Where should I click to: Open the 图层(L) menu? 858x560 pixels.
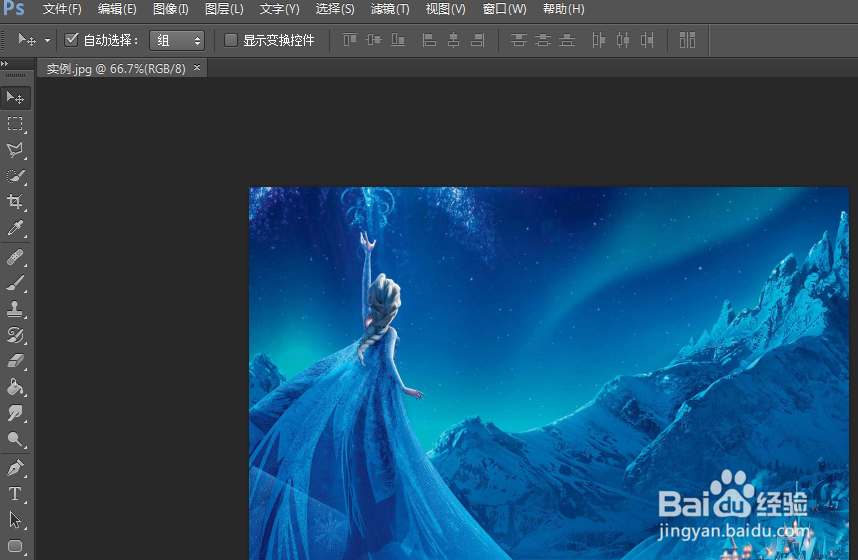click(224, 9)
